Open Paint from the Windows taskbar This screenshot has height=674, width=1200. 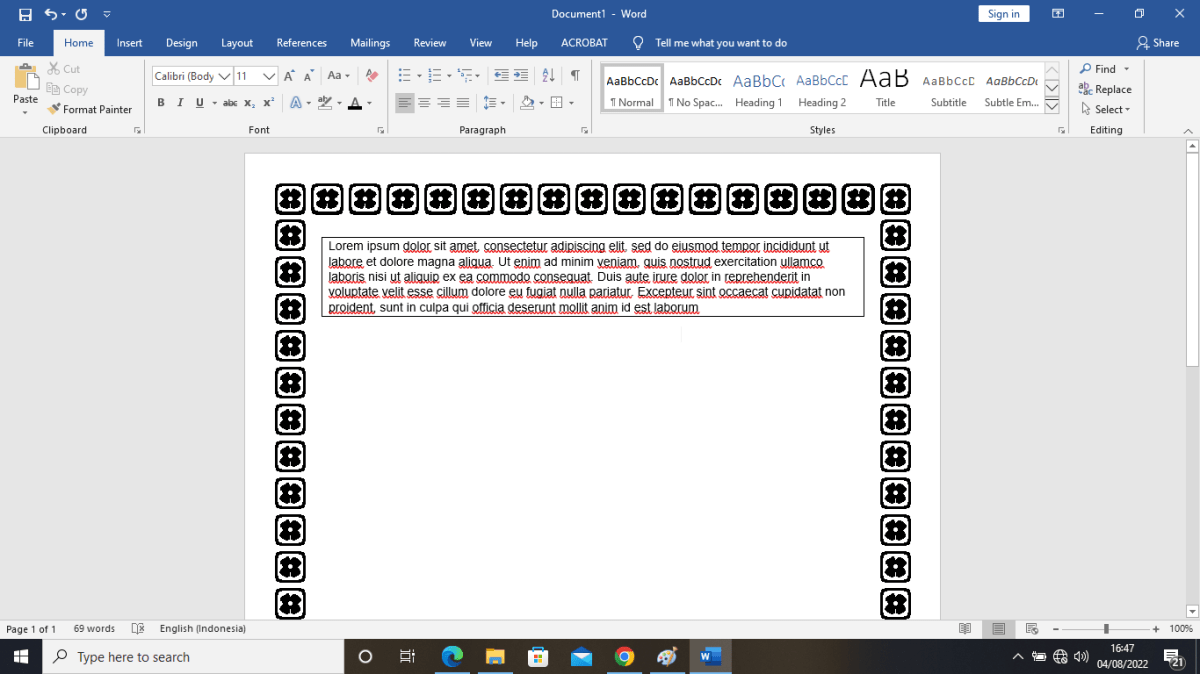tap(667, 657)
